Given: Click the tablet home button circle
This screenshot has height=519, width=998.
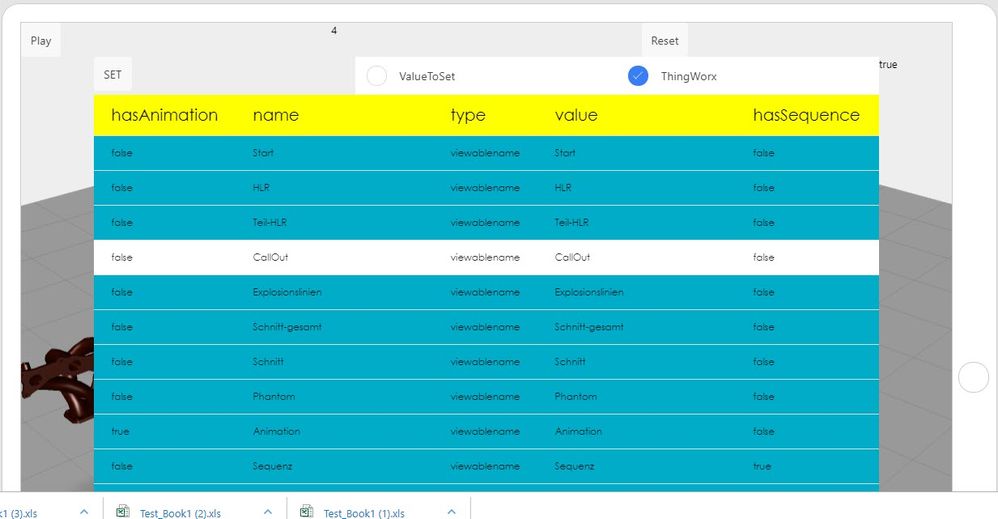Looking at the screenshot, I should 973,377.
